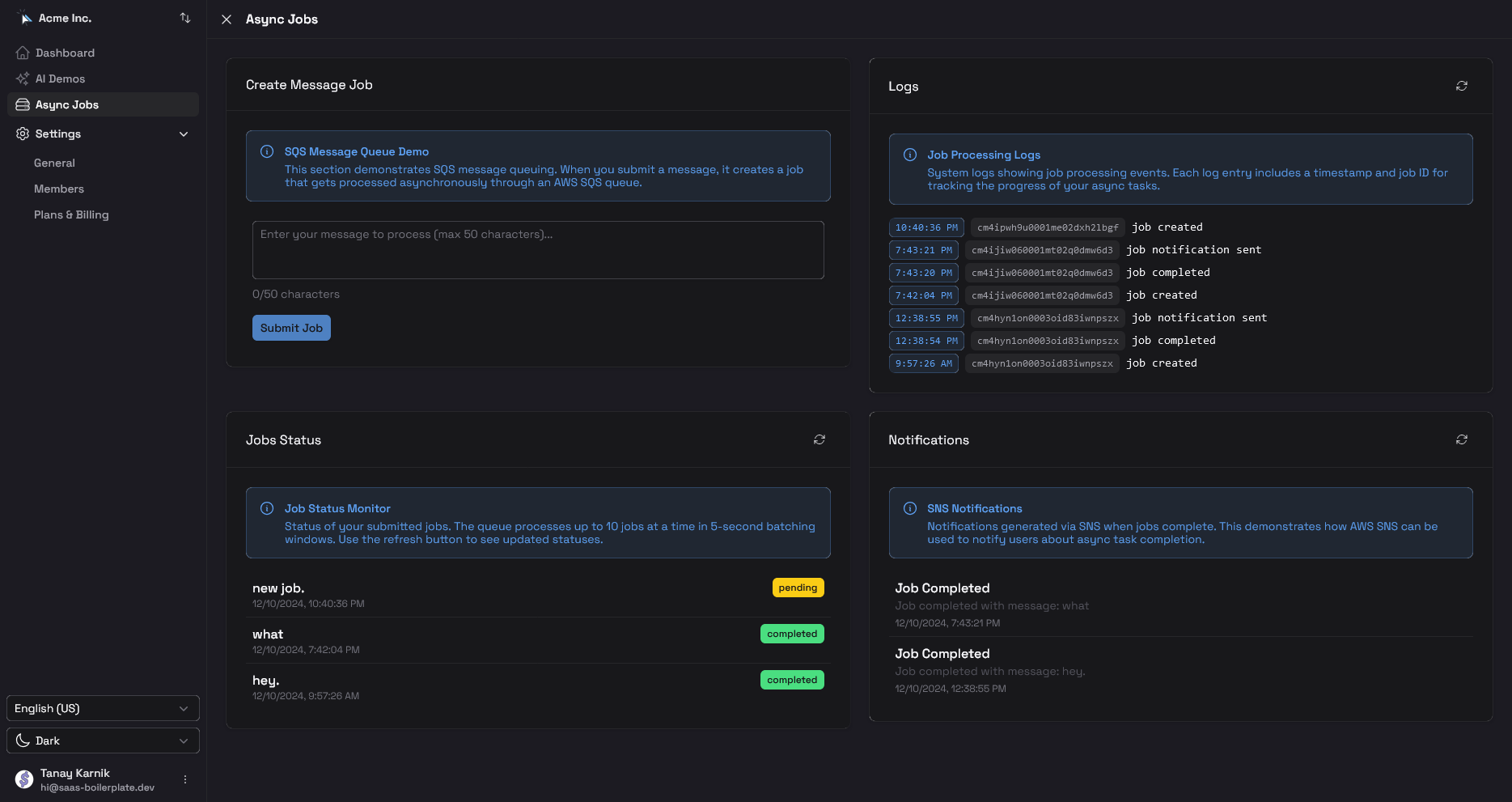This screenshot has height=802, width=1512.
Task: Click the pending status badge for new job
Action: pyautogui.click(x=798, y=588)
